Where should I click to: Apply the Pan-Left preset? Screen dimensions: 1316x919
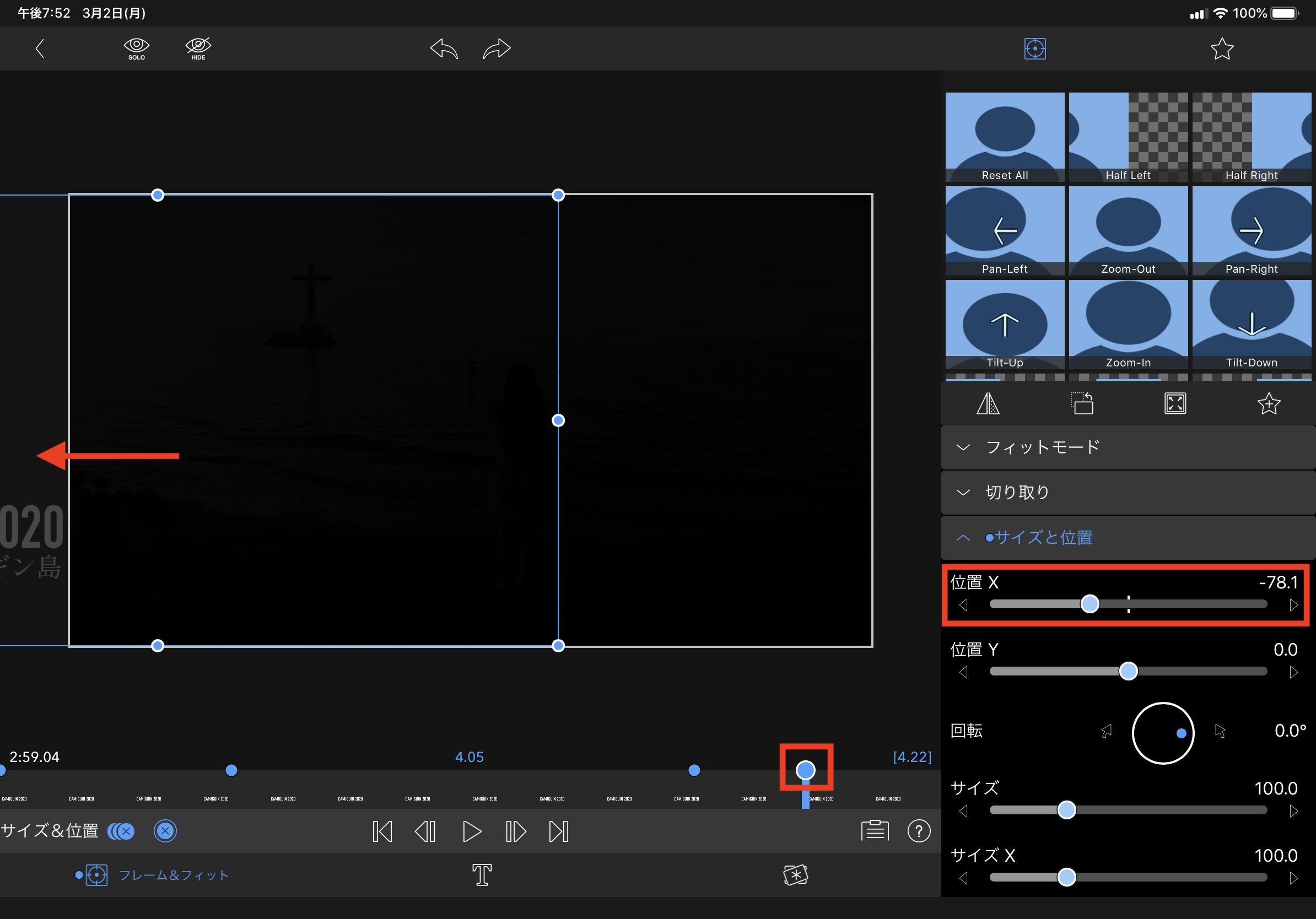coord(1004,231)
